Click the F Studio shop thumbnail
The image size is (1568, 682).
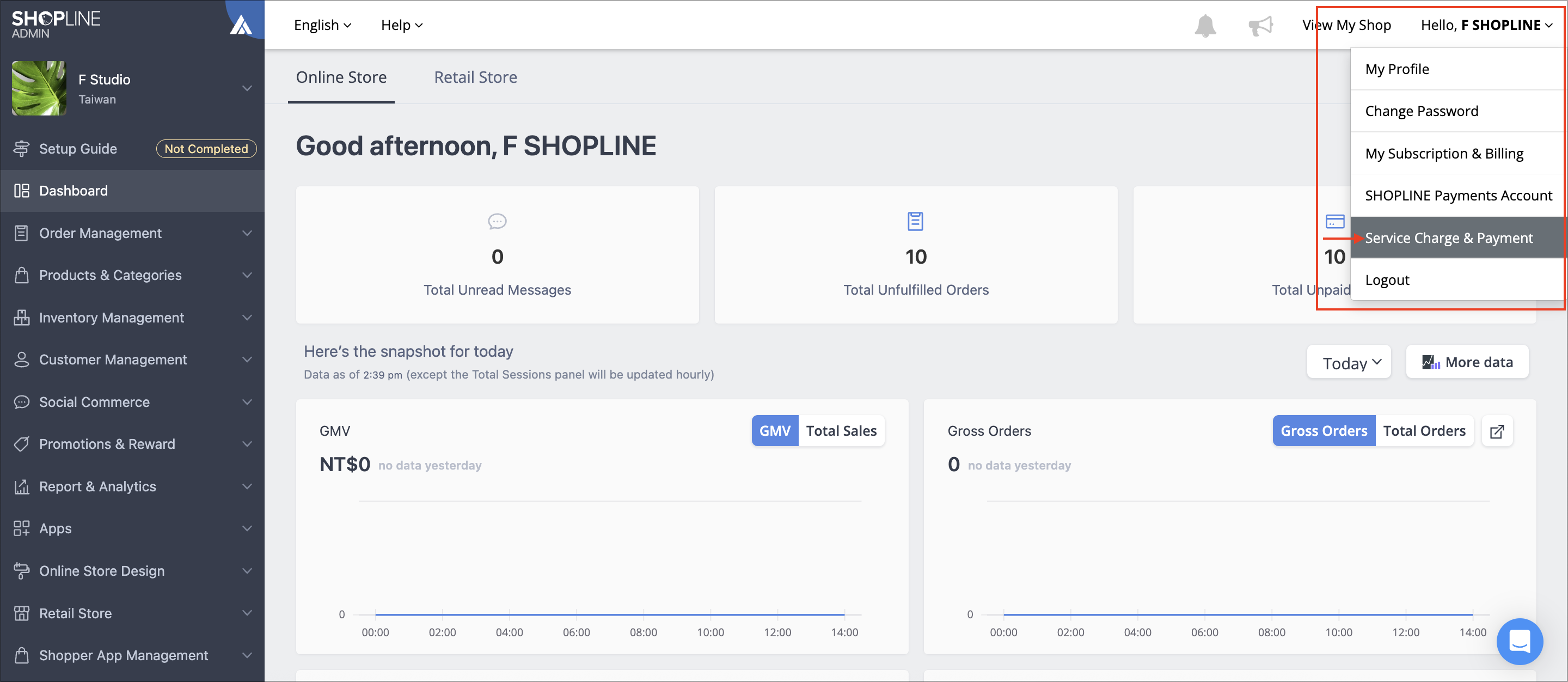click(x=39, y=88)
